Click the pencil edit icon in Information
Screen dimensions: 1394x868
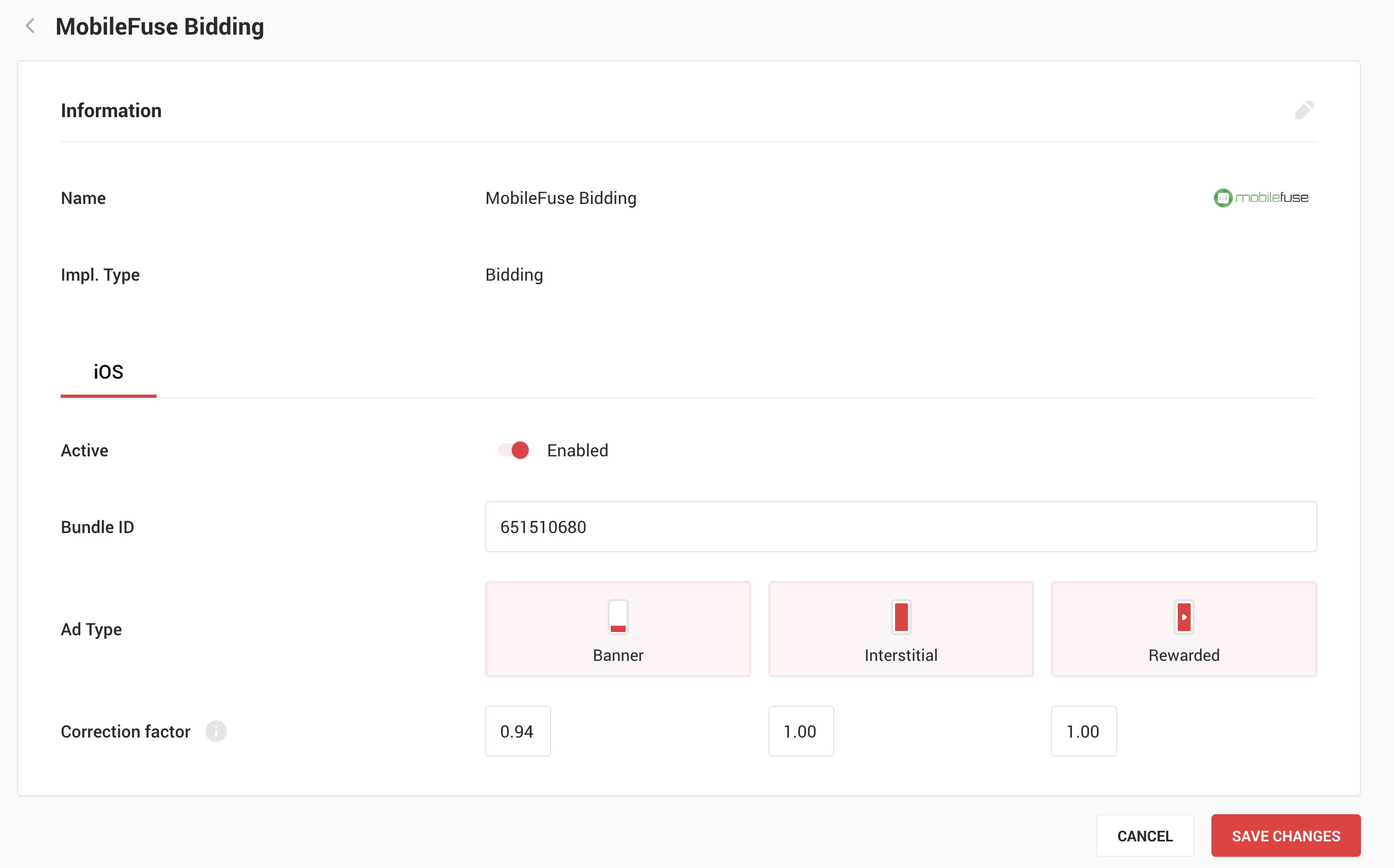point(1303,110)
